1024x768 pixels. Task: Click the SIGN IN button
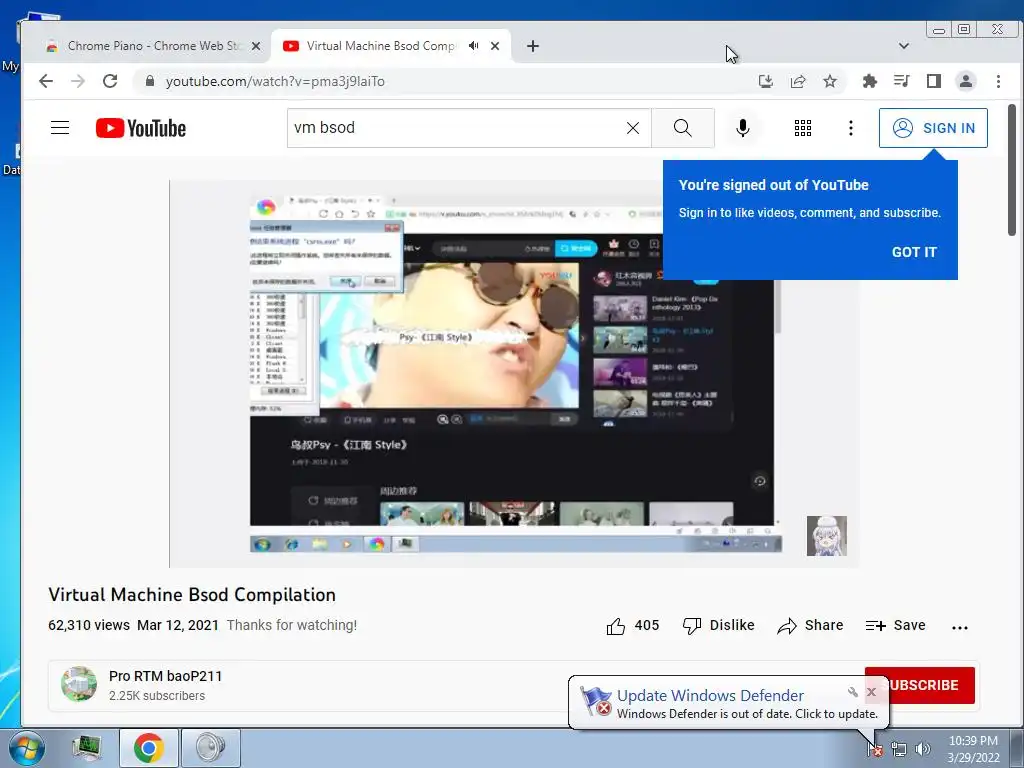[x=933, y=128]
